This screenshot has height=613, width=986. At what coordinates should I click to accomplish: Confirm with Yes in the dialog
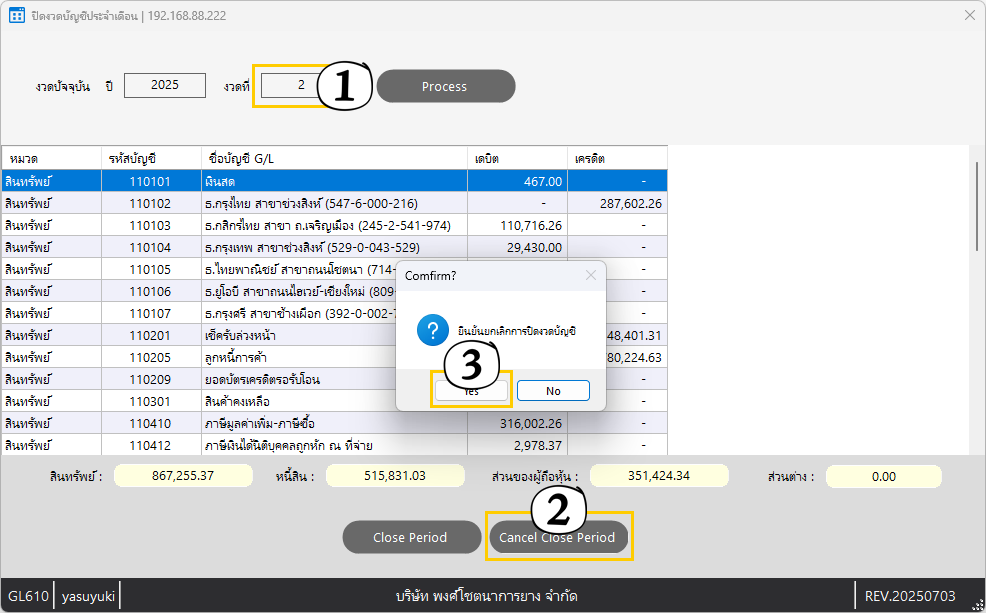tap(471, 390)
